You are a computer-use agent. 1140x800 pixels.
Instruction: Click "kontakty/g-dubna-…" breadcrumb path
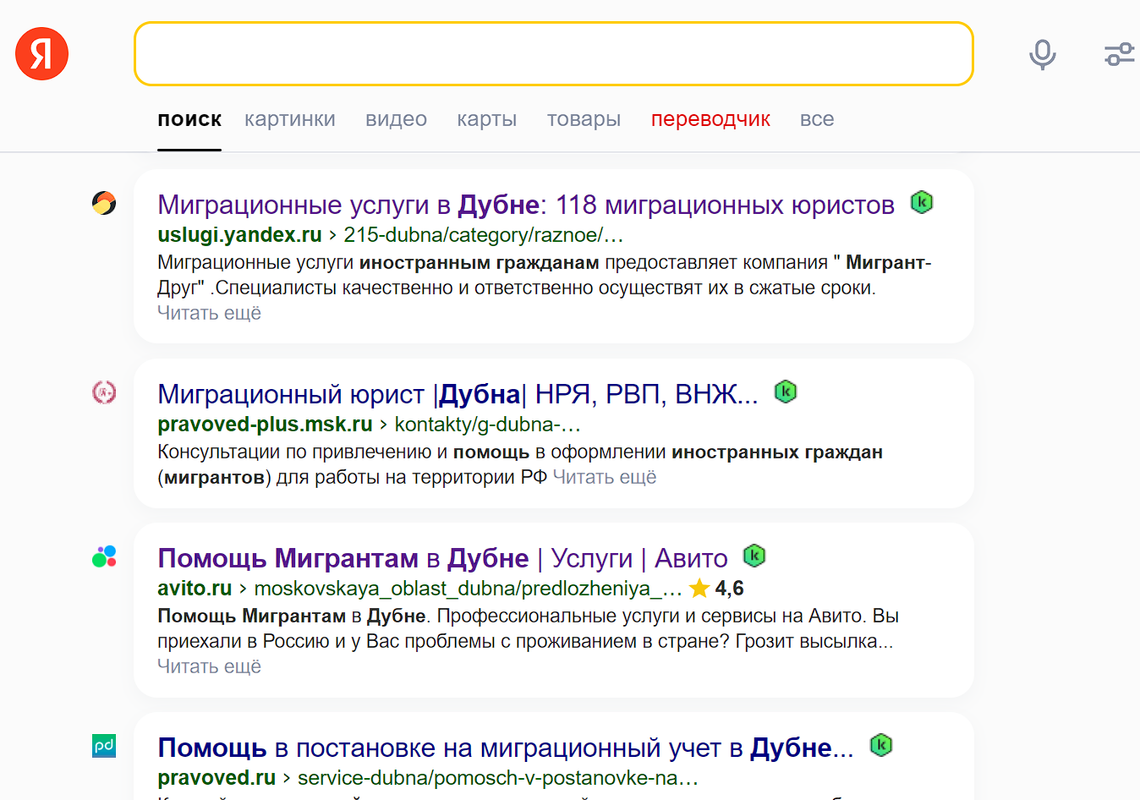click(x=487, y=424)
